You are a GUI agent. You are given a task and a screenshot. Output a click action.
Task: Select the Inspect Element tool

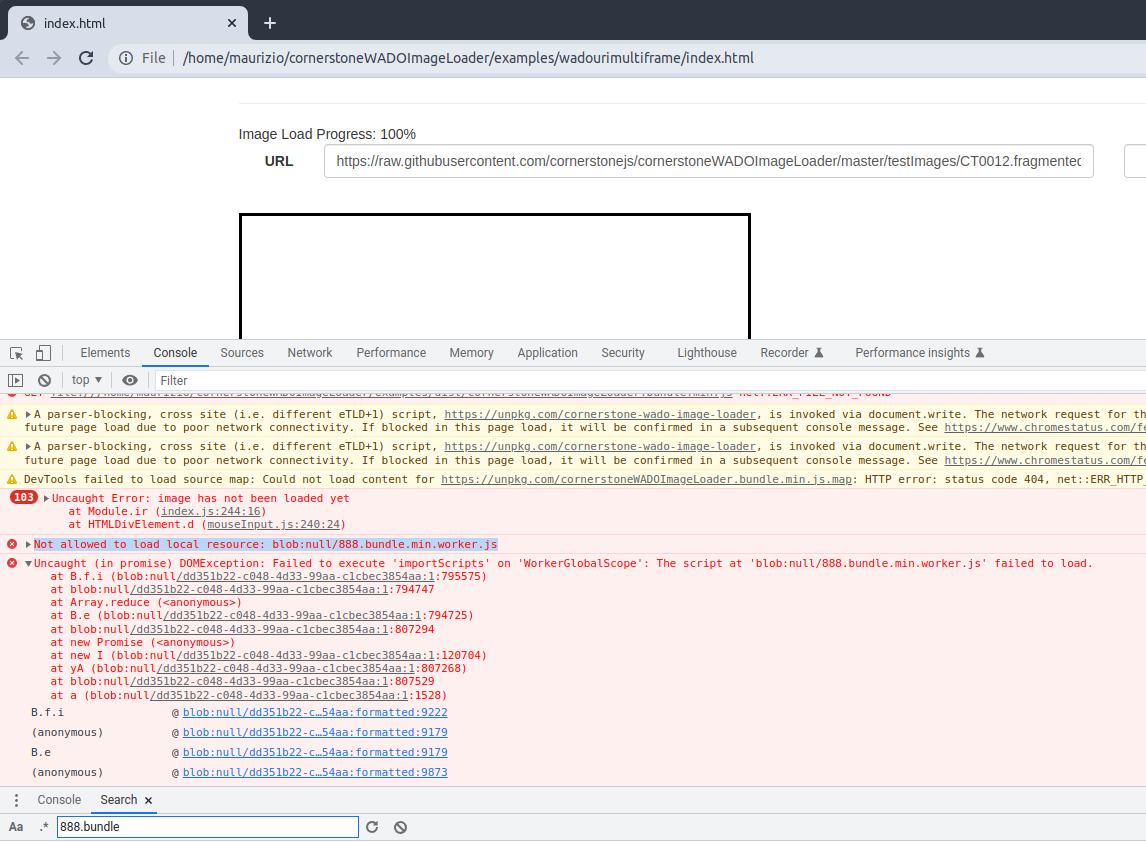point(15,353)
